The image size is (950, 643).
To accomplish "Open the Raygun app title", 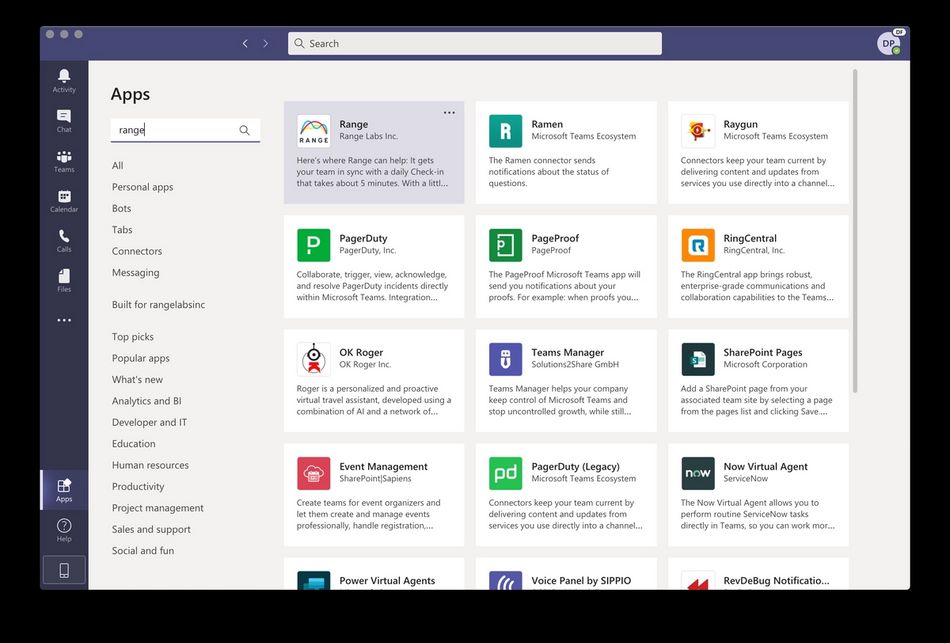I will pyautogui.click(x=740, y=124).
